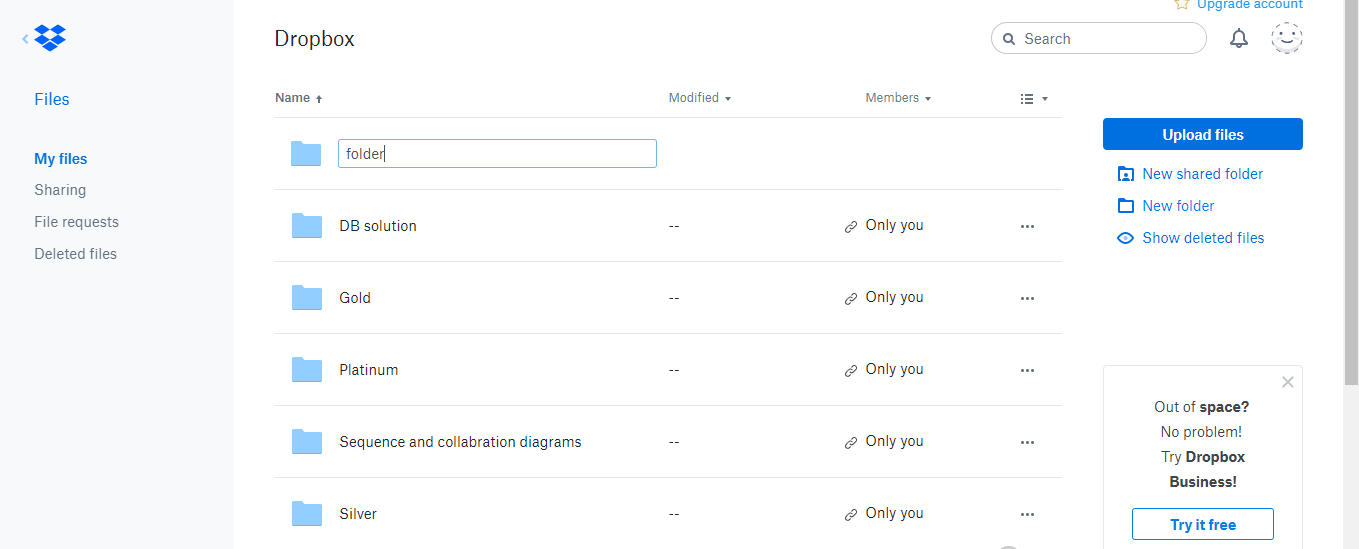Click Only you for Gold

pos(895,297)
